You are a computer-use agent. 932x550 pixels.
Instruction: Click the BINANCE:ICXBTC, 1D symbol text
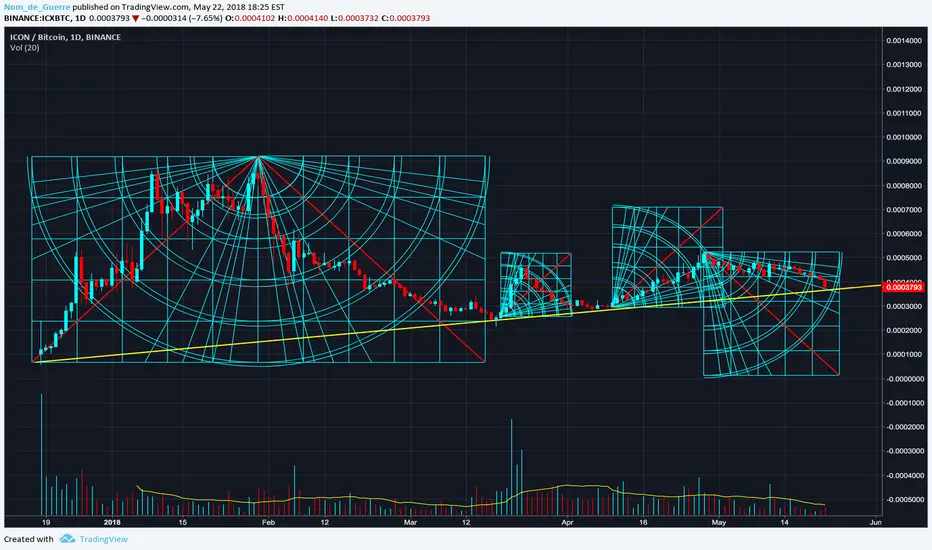[45, 18]
